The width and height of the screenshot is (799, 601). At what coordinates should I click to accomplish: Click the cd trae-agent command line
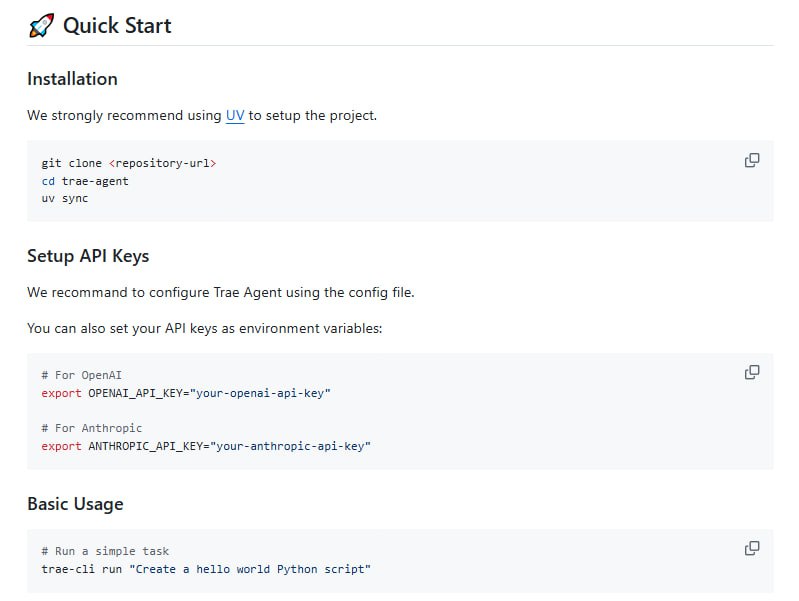tap(85, 181)
